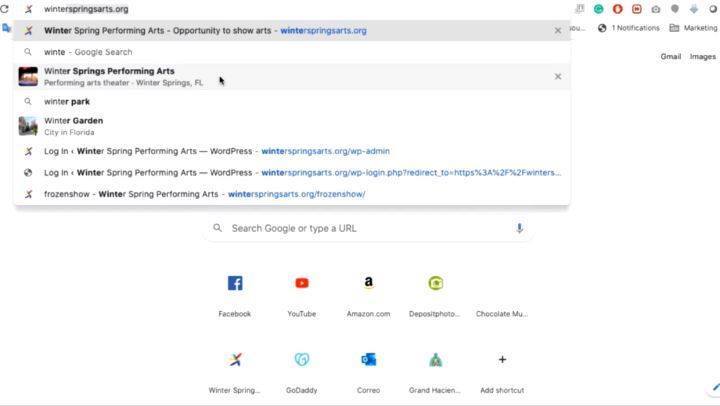
Task: Click the translate bookmark icon at far left
Action: click(x=6, y=28)
